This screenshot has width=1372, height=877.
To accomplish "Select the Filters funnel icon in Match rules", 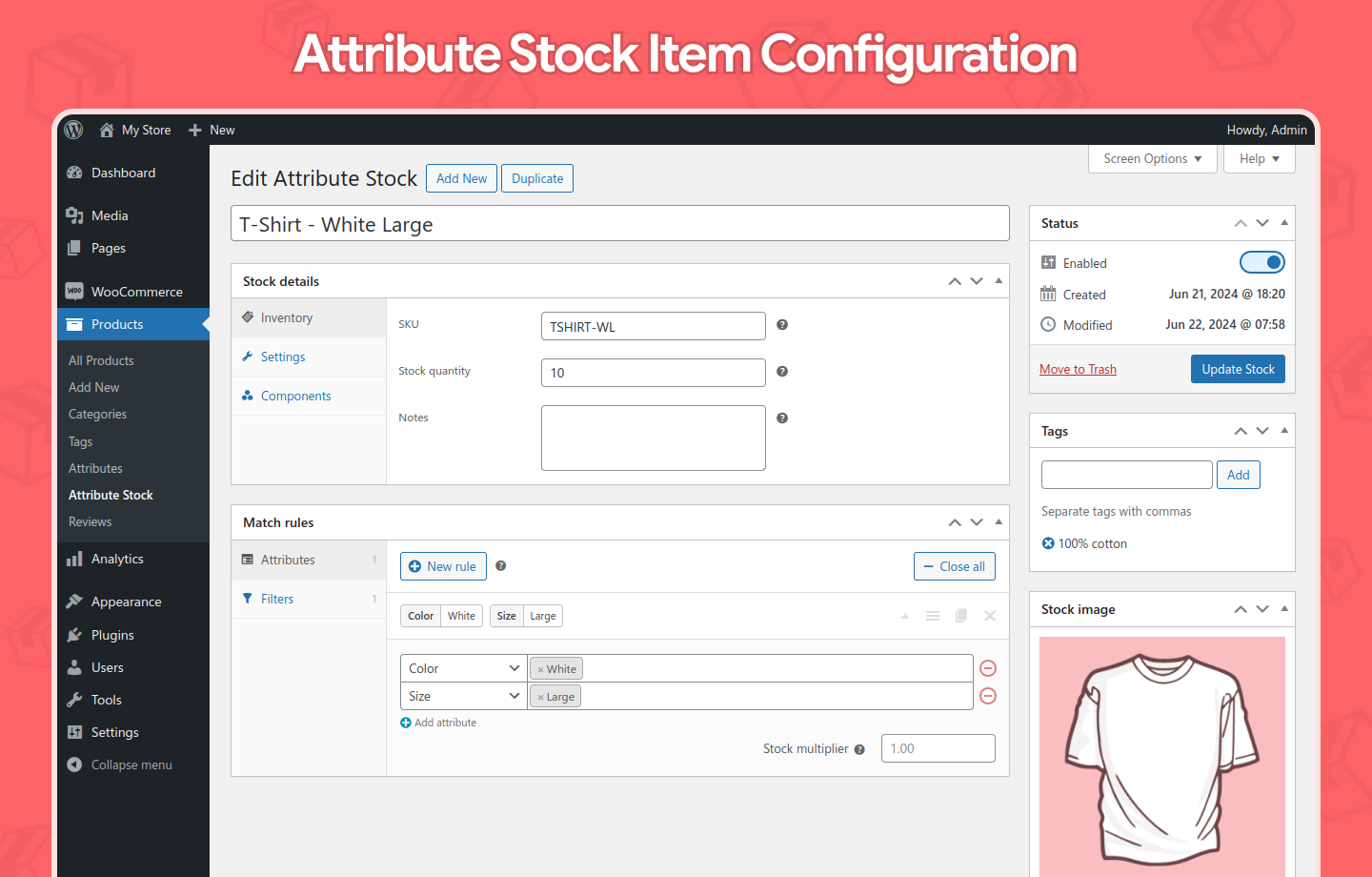I will [x=247, y=599].
